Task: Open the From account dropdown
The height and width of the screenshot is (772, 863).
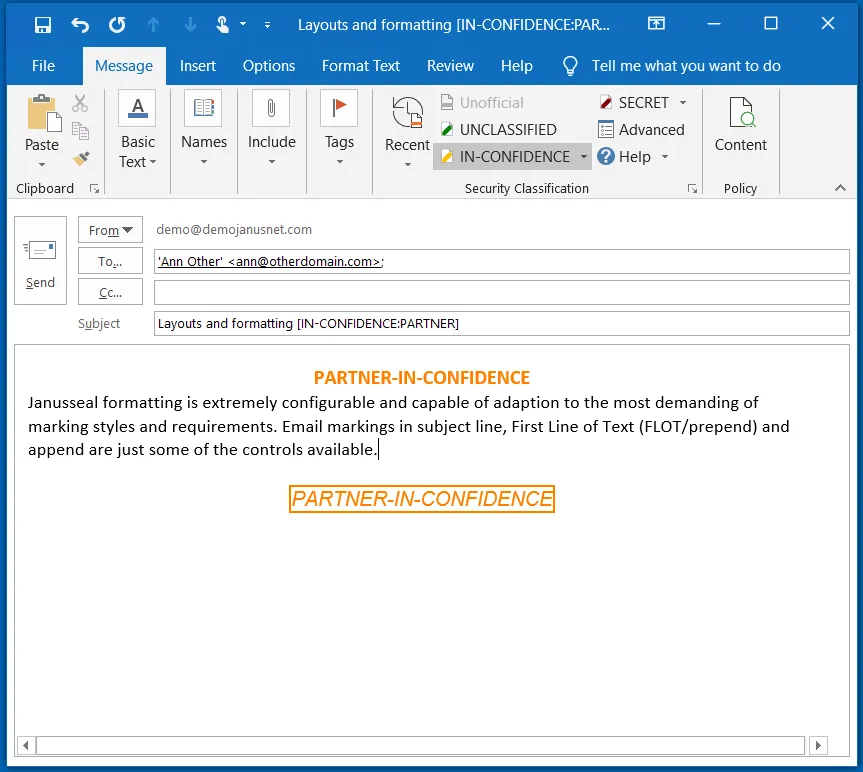Action: (x=110, y=230)
